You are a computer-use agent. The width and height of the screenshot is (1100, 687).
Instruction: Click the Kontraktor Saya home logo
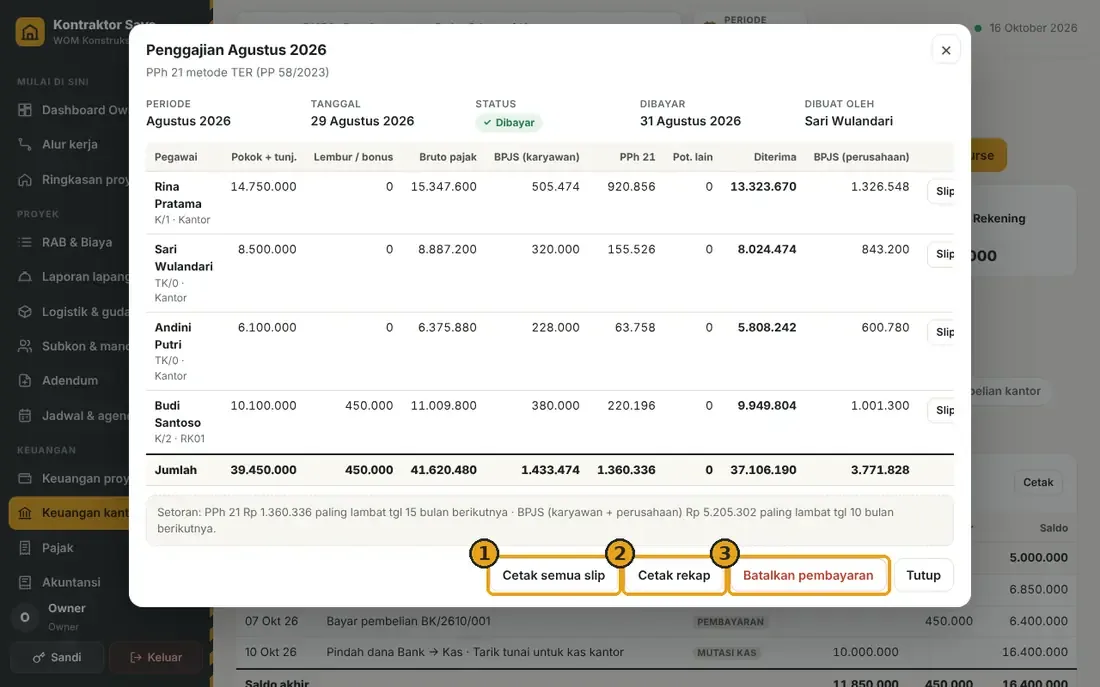(x=30, y=32)
